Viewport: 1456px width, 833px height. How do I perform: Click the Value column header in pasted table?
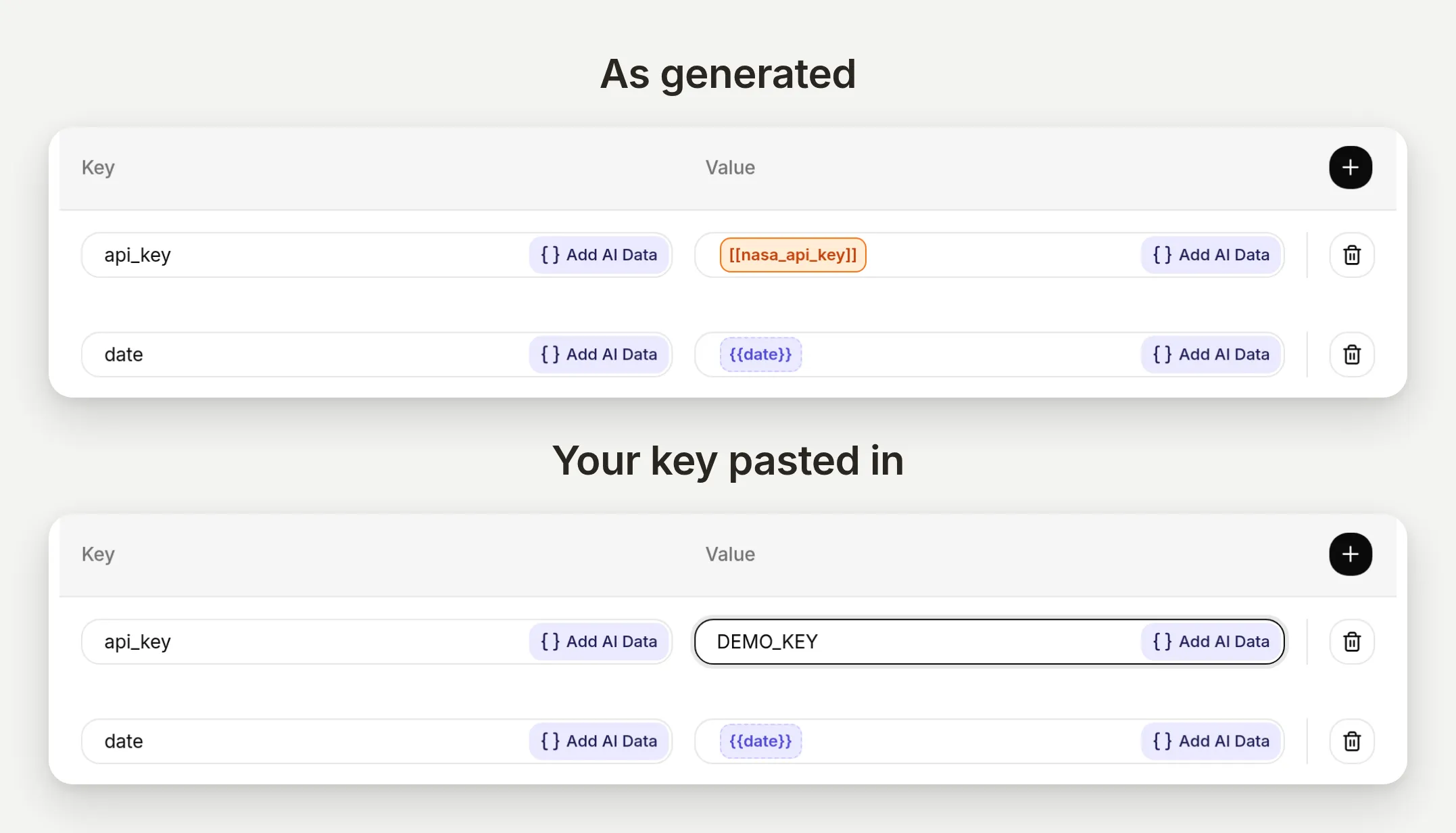[730, 554]
